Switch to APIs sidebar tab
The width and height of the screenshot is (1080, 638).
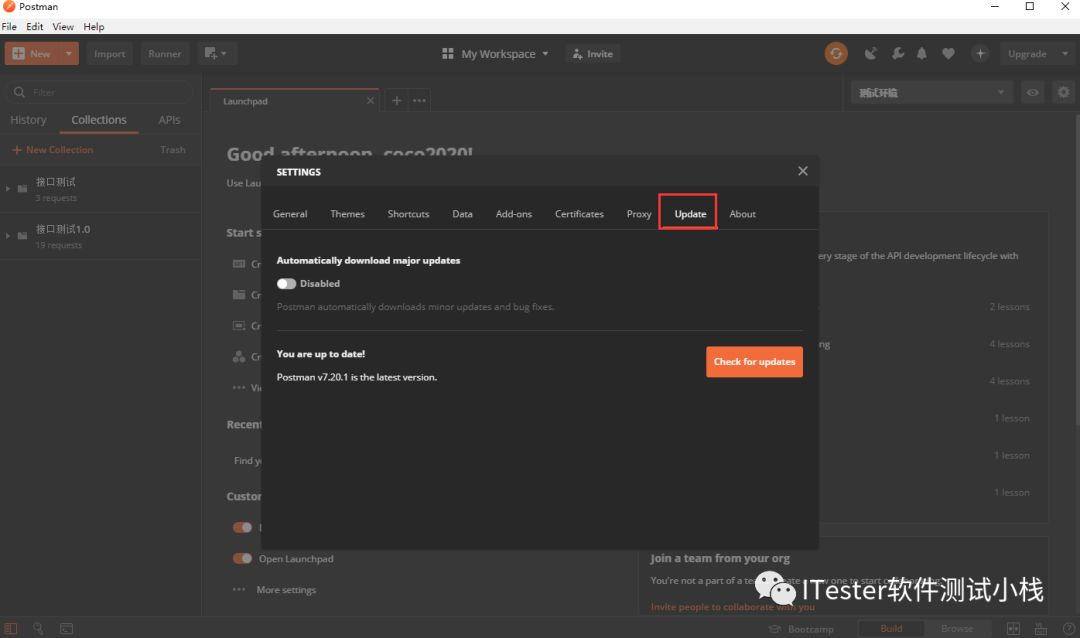tap(169, 120)
